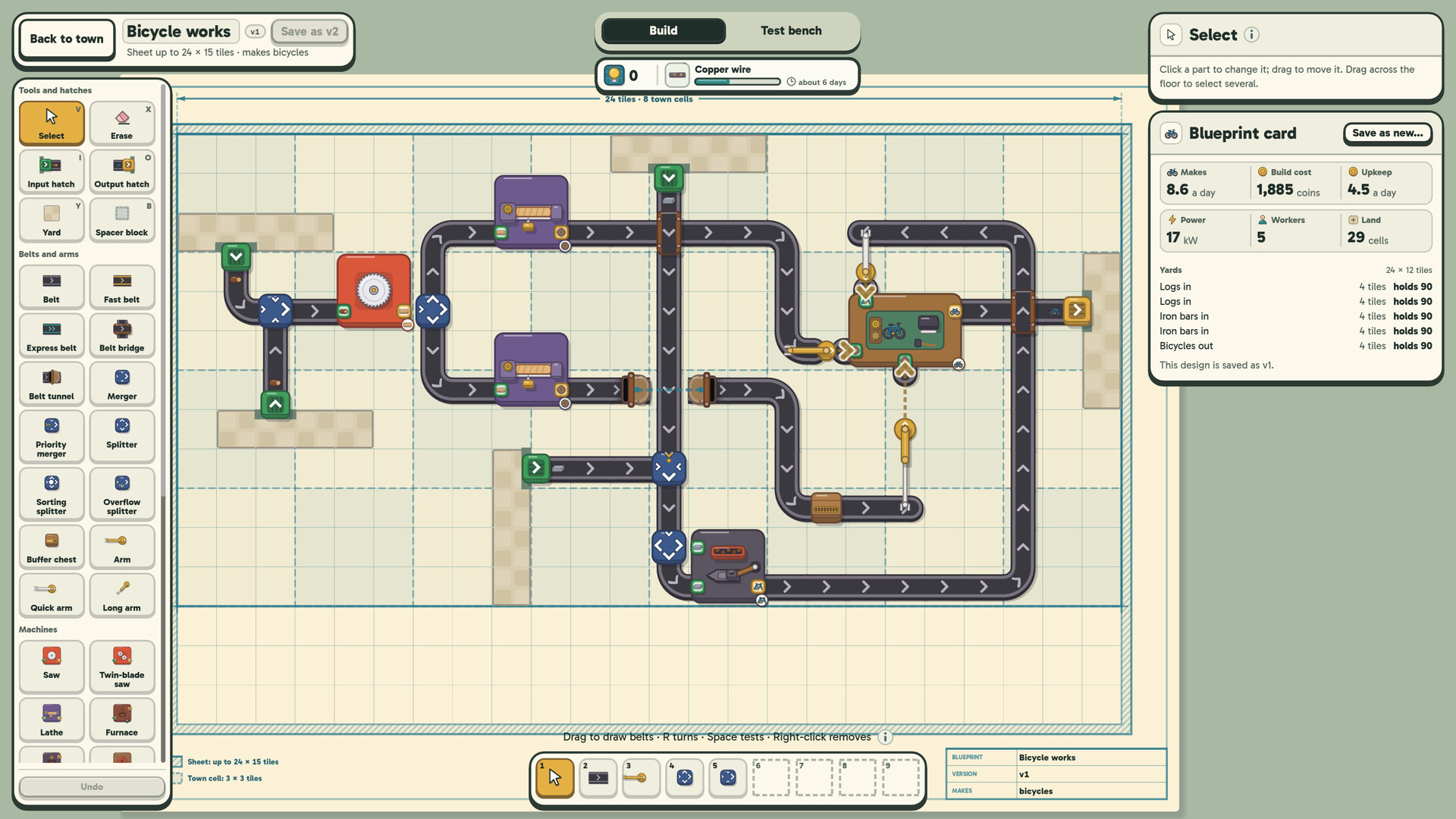
Task: Choose the Priority merger part
Action: (x=51, y=437)
